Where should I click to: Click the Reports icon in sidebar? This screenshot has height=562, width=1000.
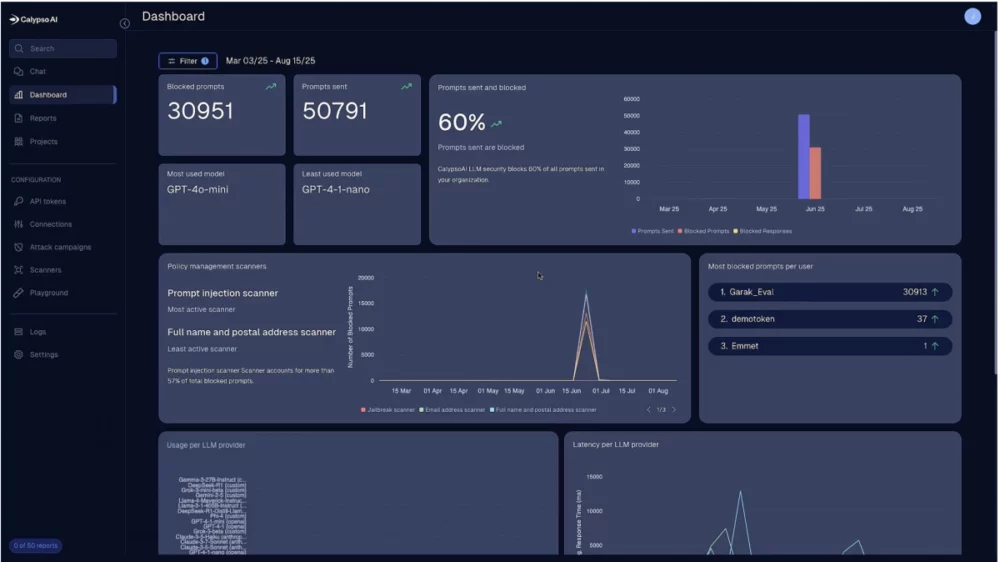point(19,118)
